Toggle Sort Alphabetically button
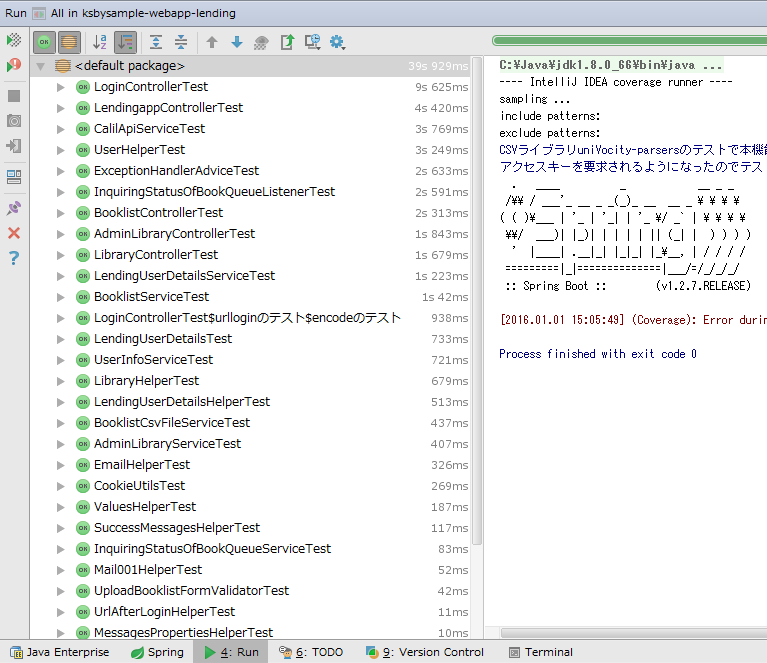Screen dimensions: 767x663 click(x=100, y=42)
